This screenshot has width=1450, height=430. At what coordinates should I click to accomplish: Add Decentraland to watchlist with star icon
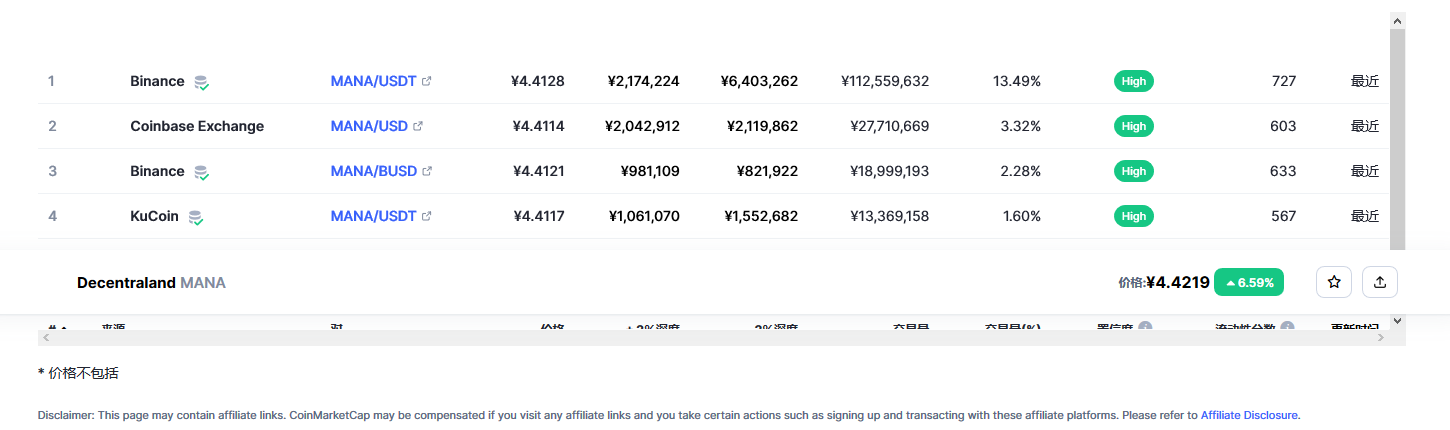[x=1334, y=282]
